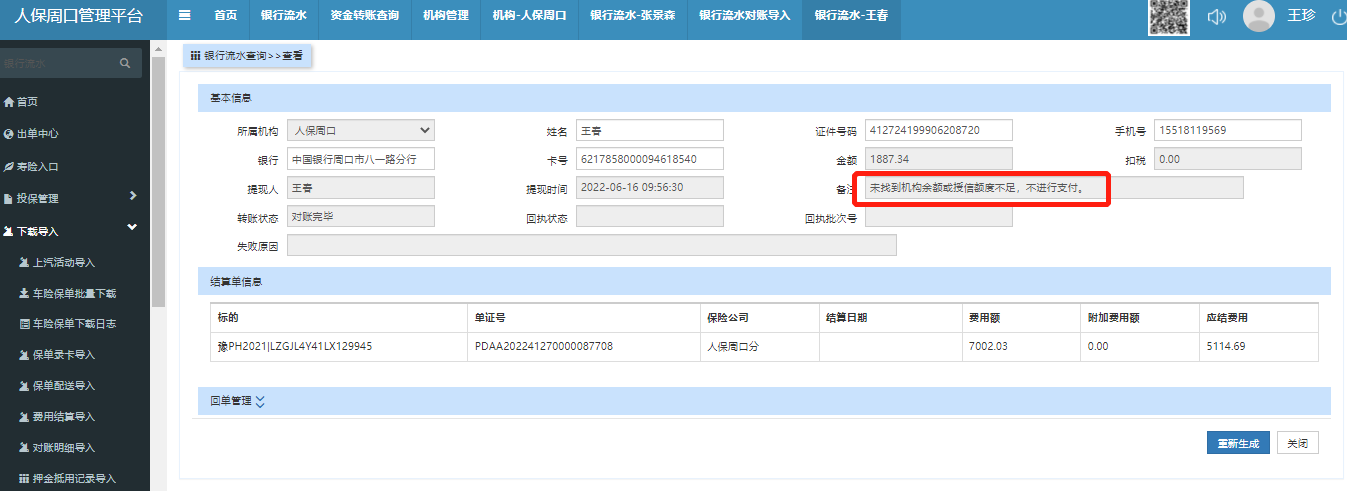Viewport: 1347px width, 491px height.
Task: Expand the 回单管理 section chevron
Action: pyautogui.click(x=260, y=401)
